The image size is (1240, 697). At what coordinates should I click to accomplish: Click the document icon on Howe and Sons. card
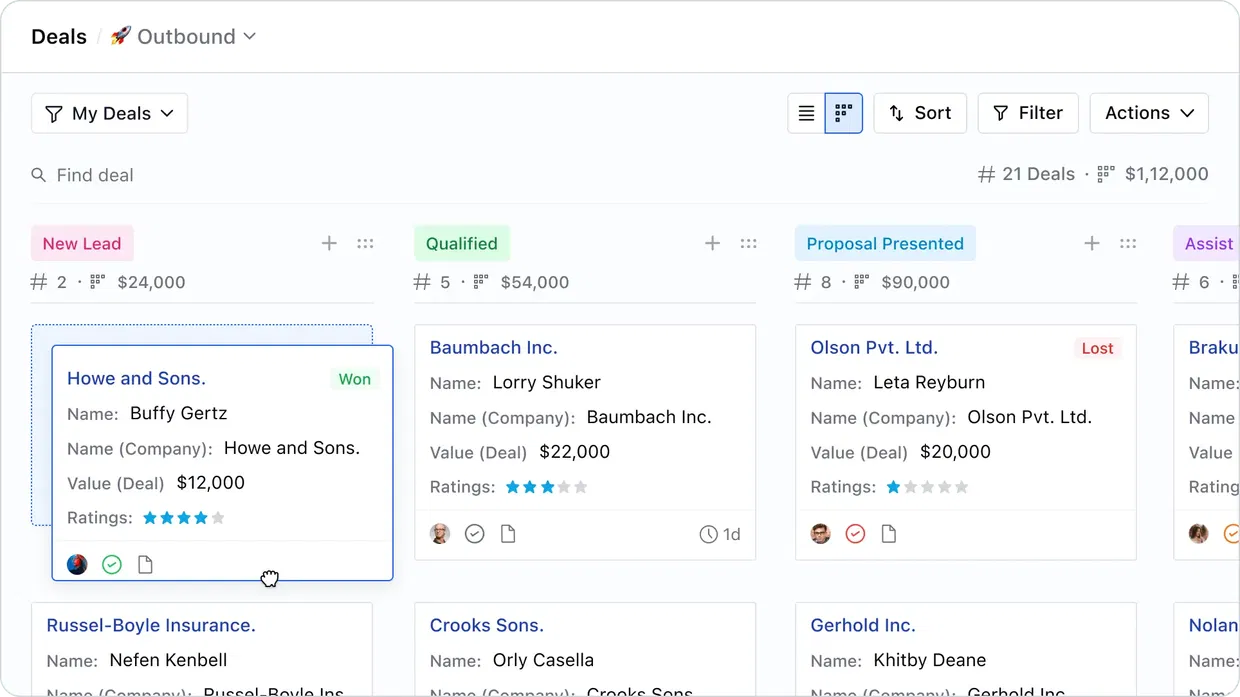tap(145, 564)
